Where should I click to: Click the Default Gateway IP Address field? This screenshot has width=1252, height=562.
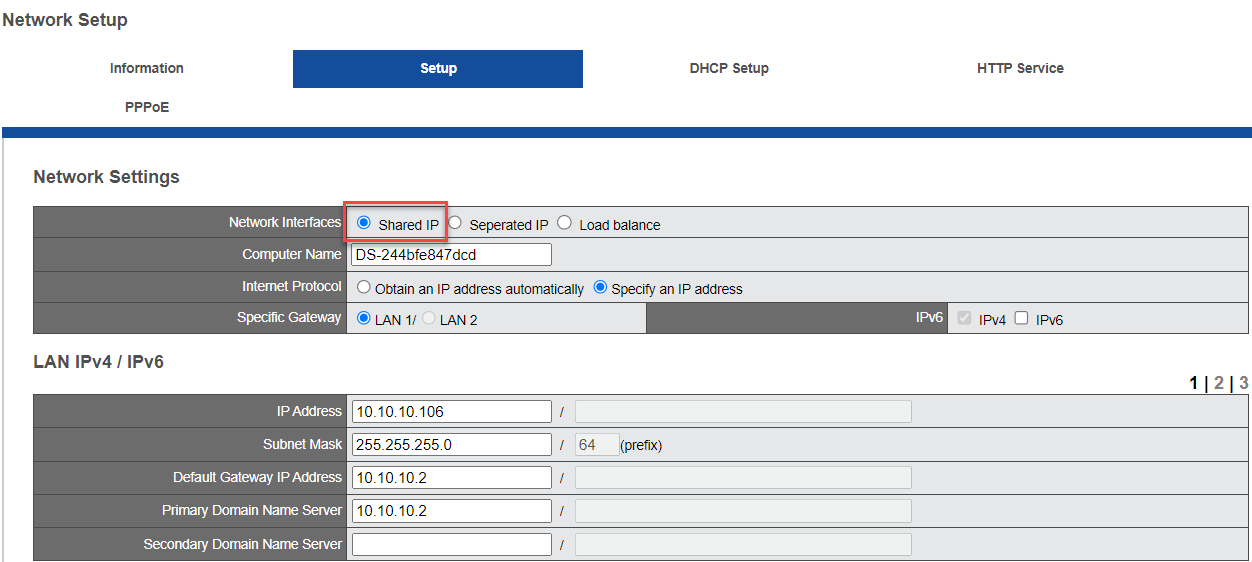tap(451, 478)
